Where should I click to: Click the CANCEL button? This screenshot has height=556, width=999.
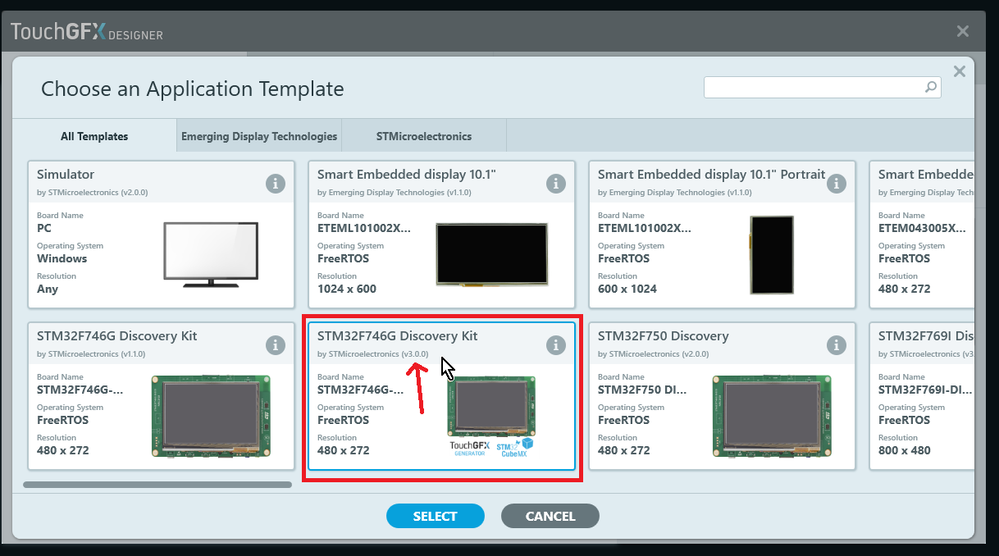pos(550,516)
